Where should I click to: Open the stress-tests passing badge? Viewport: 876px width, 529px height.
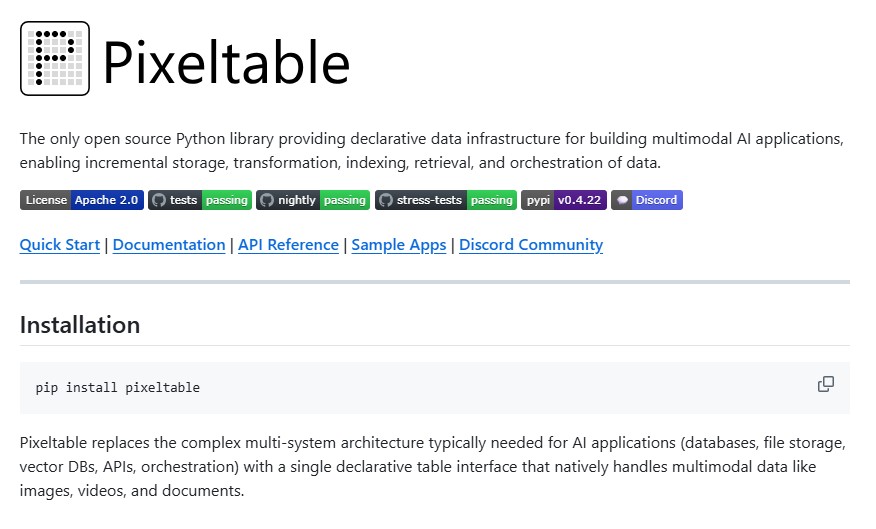(x=446, y=200)
